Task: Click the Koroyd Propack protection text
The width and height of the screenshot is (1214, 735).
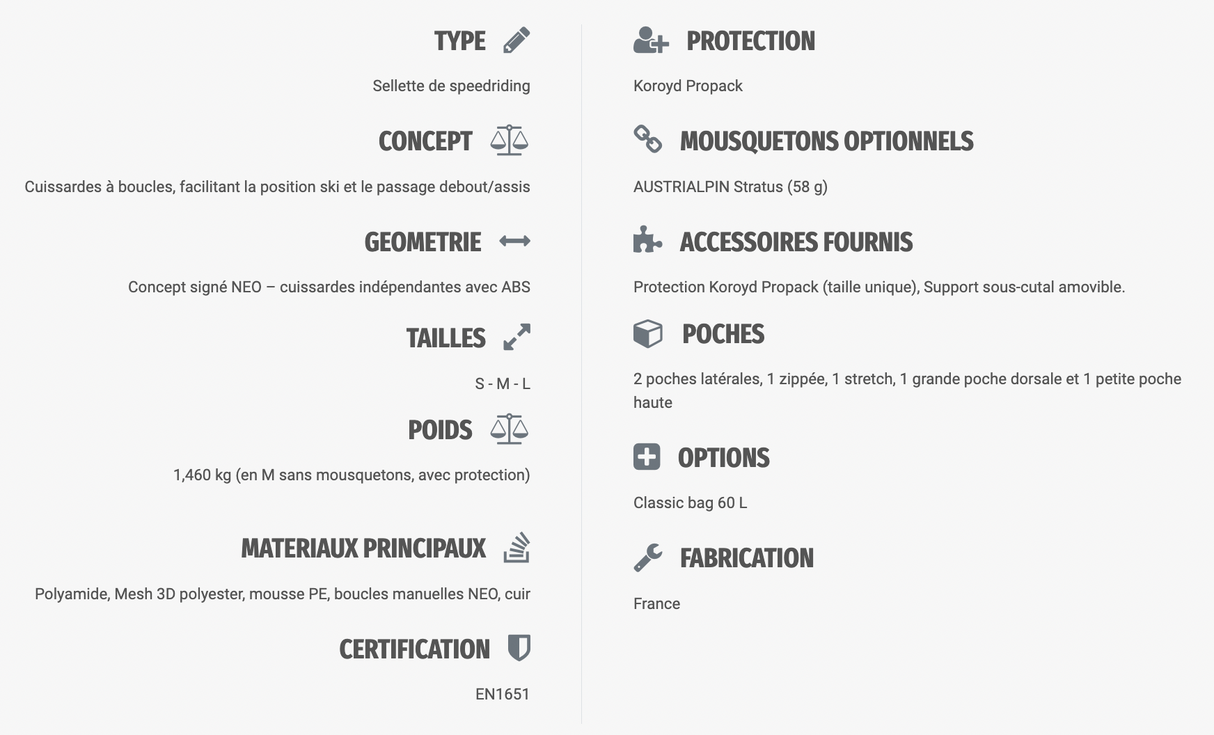Action: click(x=688, y=86)
